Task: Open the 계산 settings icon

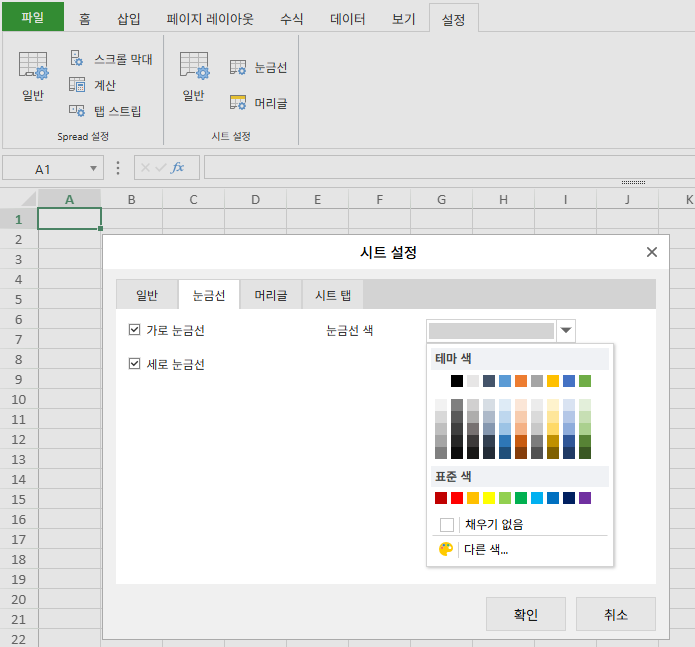Action: tap(77, 84)
